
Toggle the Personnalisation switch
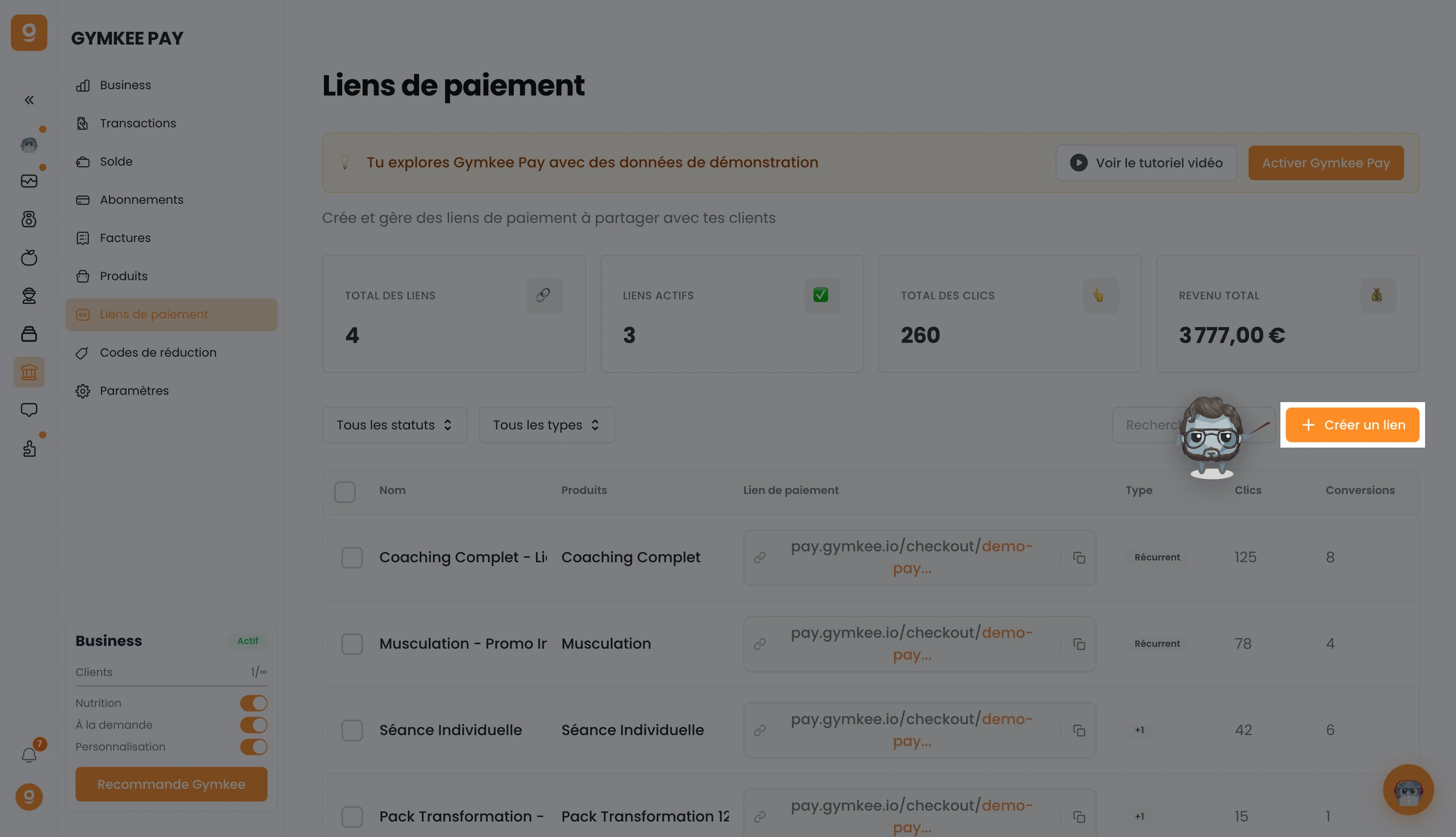pos(254,747)
